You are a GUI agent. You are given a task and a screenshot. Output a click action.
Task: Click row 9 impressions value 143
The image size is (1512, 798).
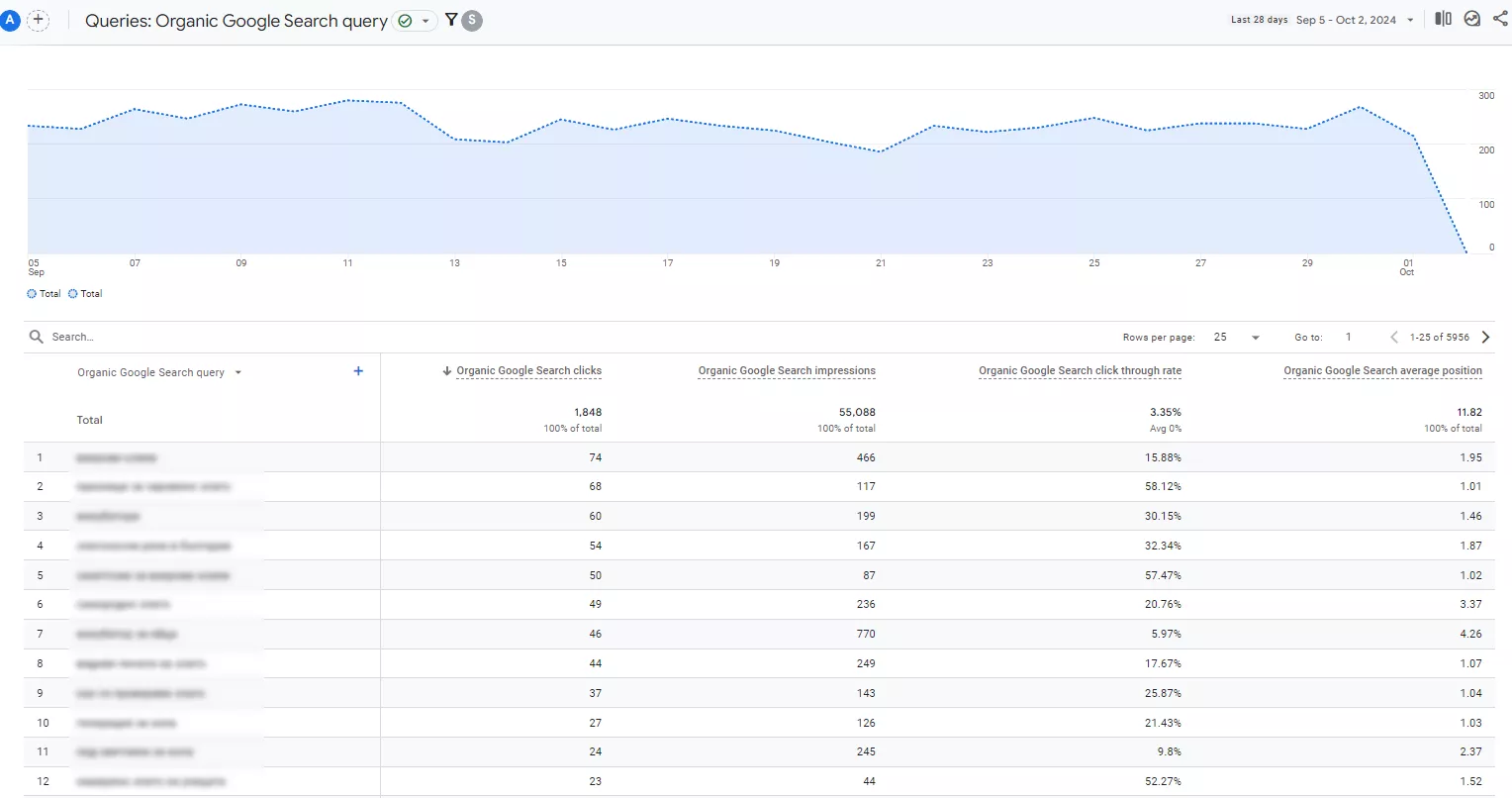tap(866, 693)
